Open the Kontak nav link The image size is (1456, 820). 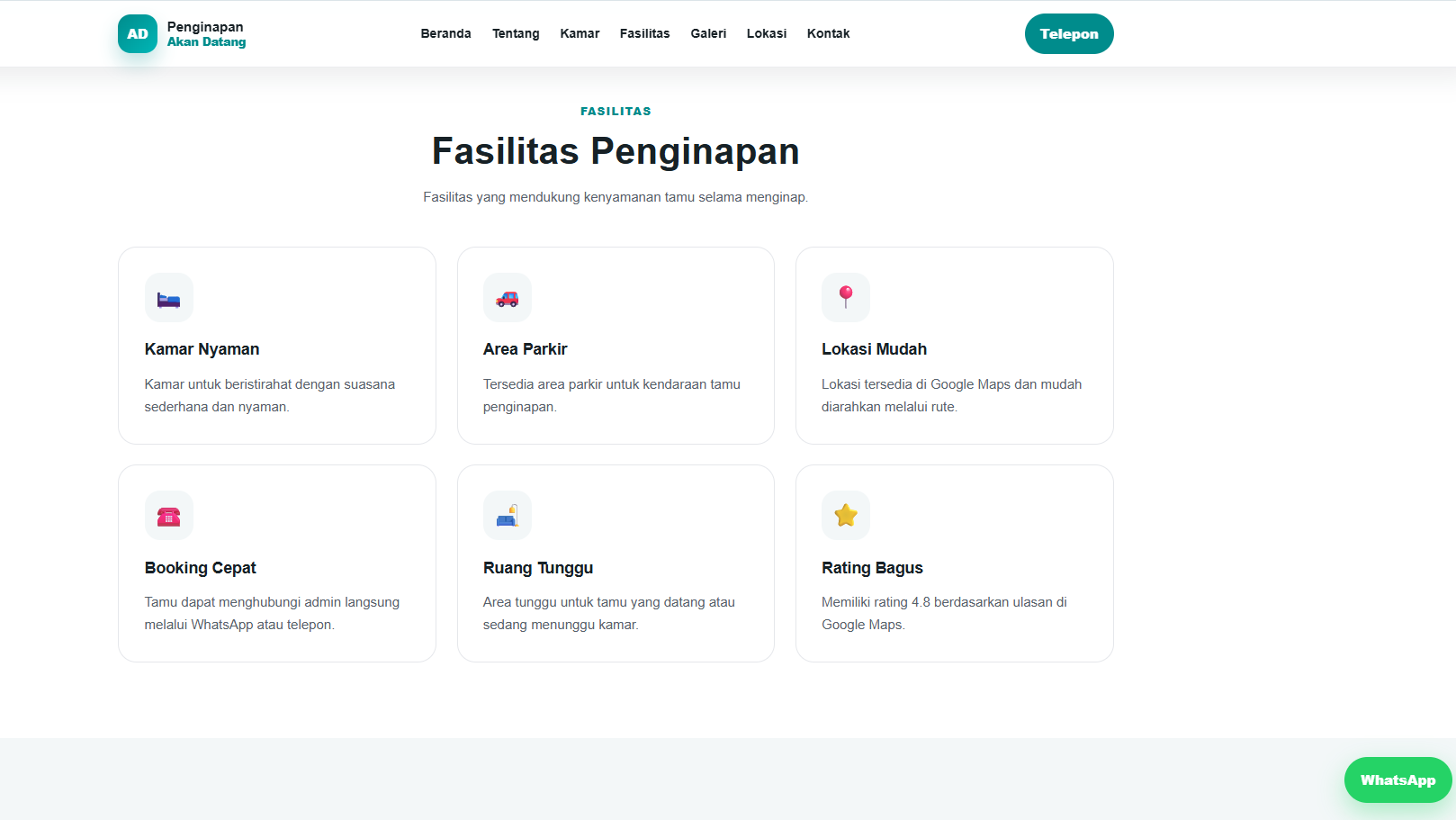point(829,33)
